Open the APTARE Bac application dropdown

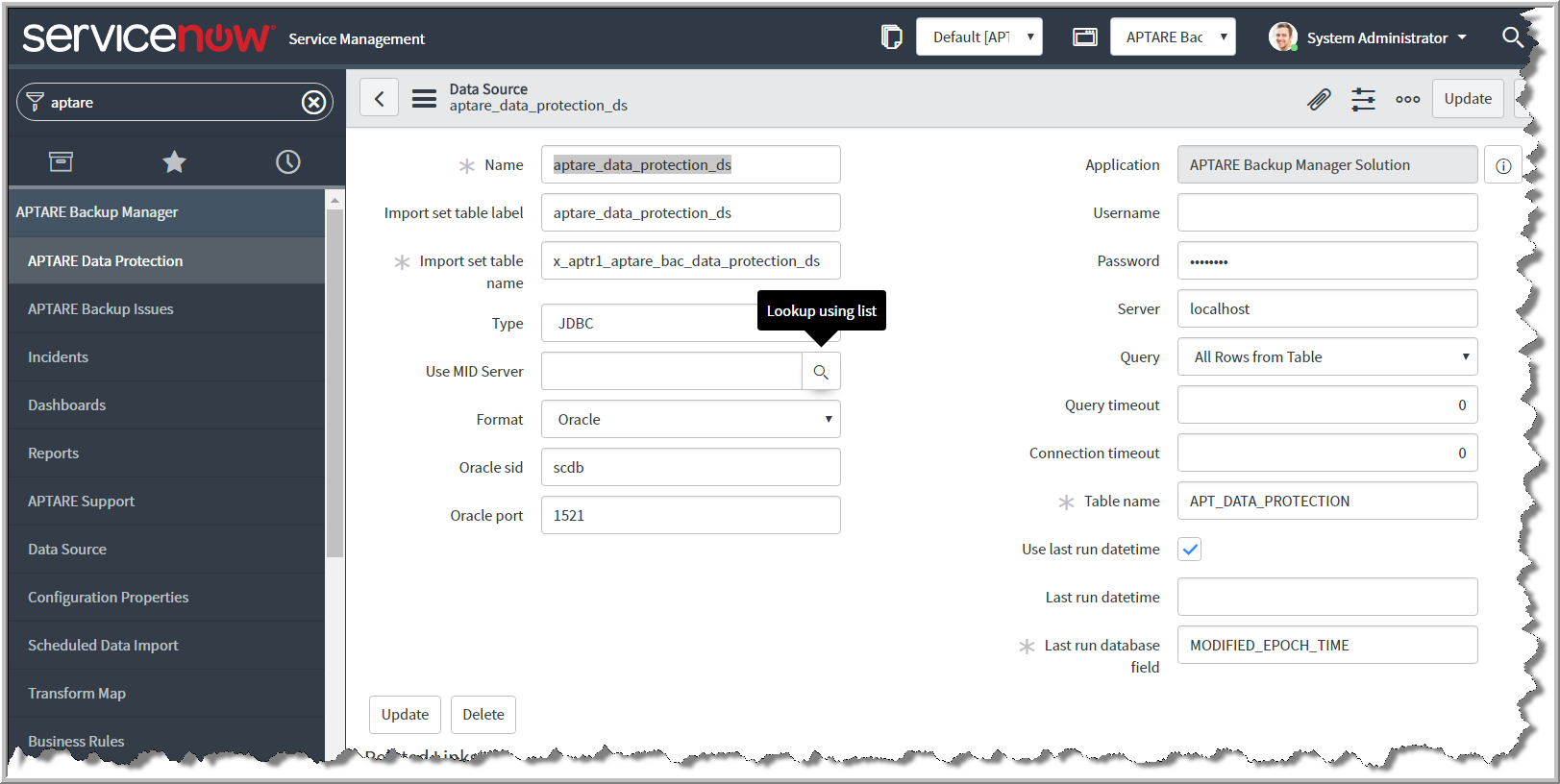(x=1173, y=37)
